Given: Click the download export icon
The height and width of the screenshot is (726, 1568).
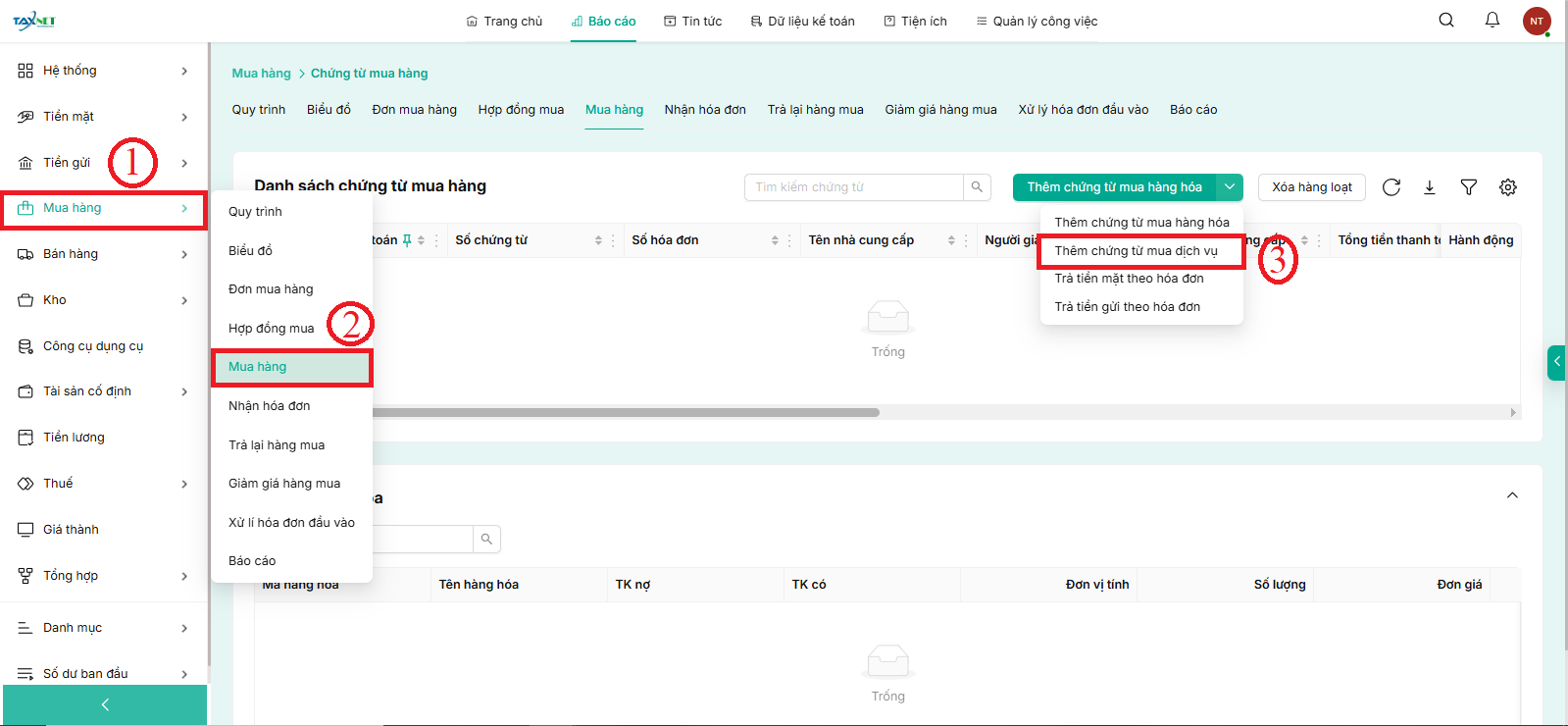Looking at the screenshot, I should tap(1429, 187).
